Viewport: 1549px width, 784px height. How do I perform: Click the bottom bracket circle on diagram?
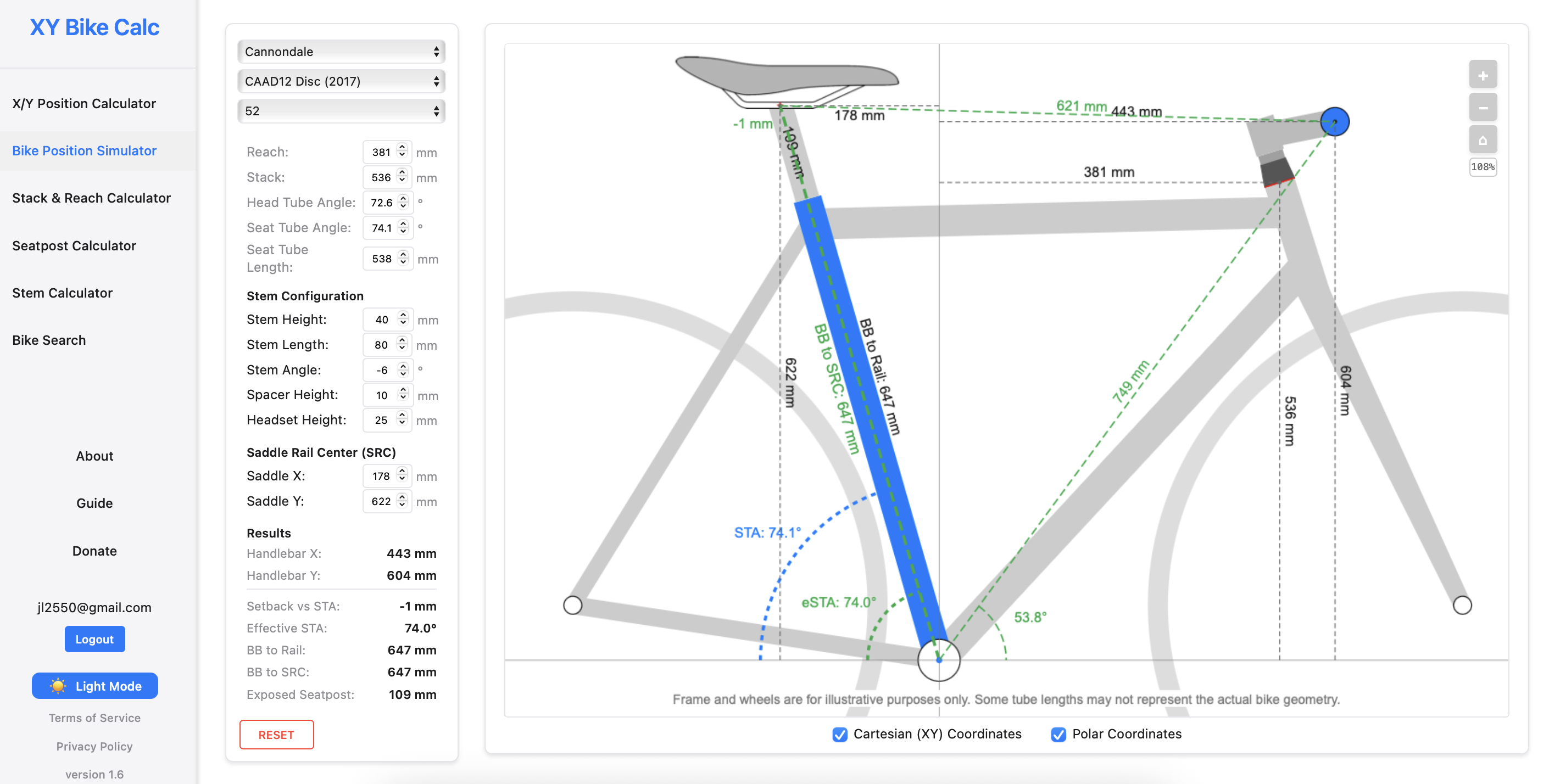(x=939, y=659)
